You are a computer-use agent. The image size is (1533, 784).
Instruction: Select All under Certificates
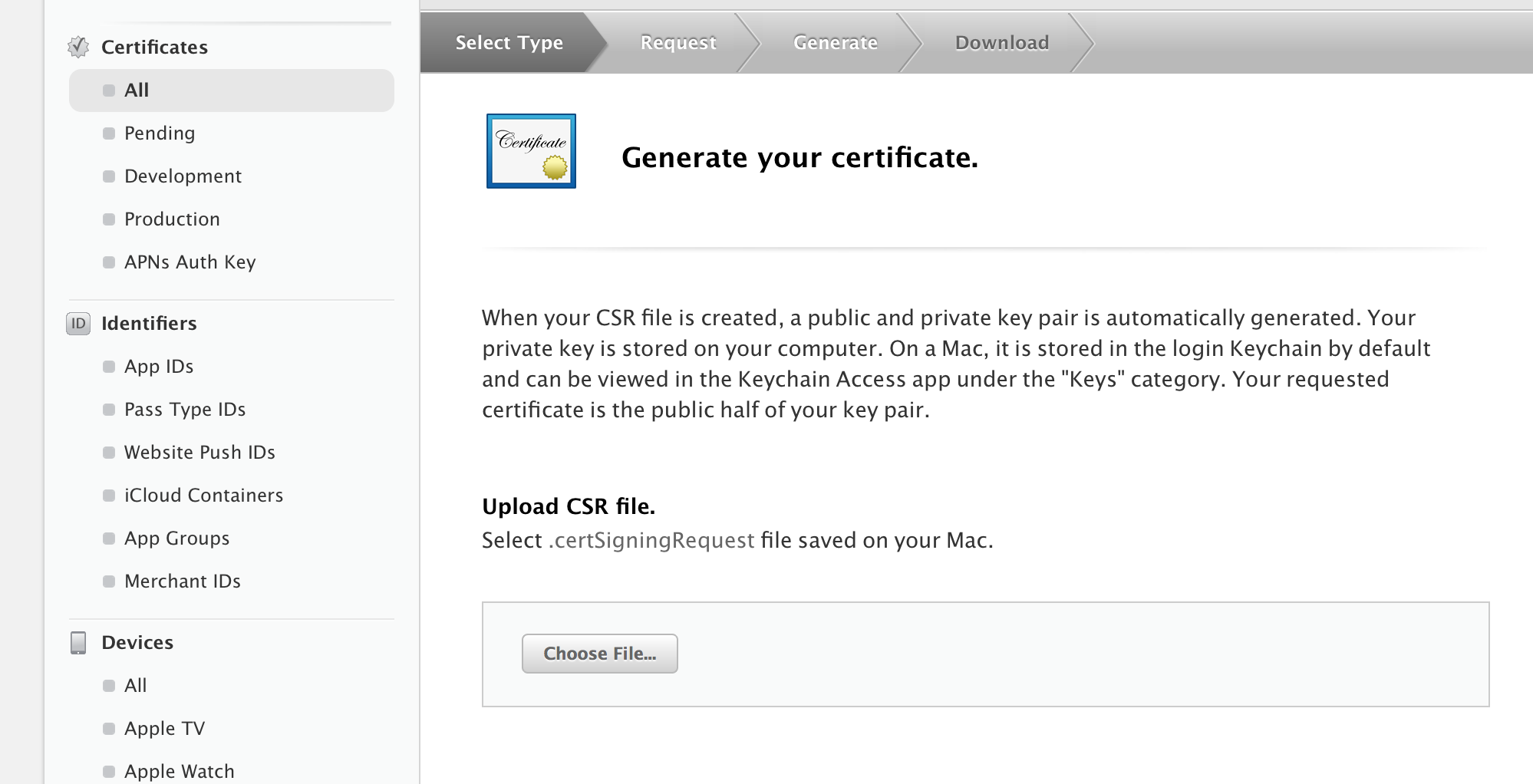137,91
